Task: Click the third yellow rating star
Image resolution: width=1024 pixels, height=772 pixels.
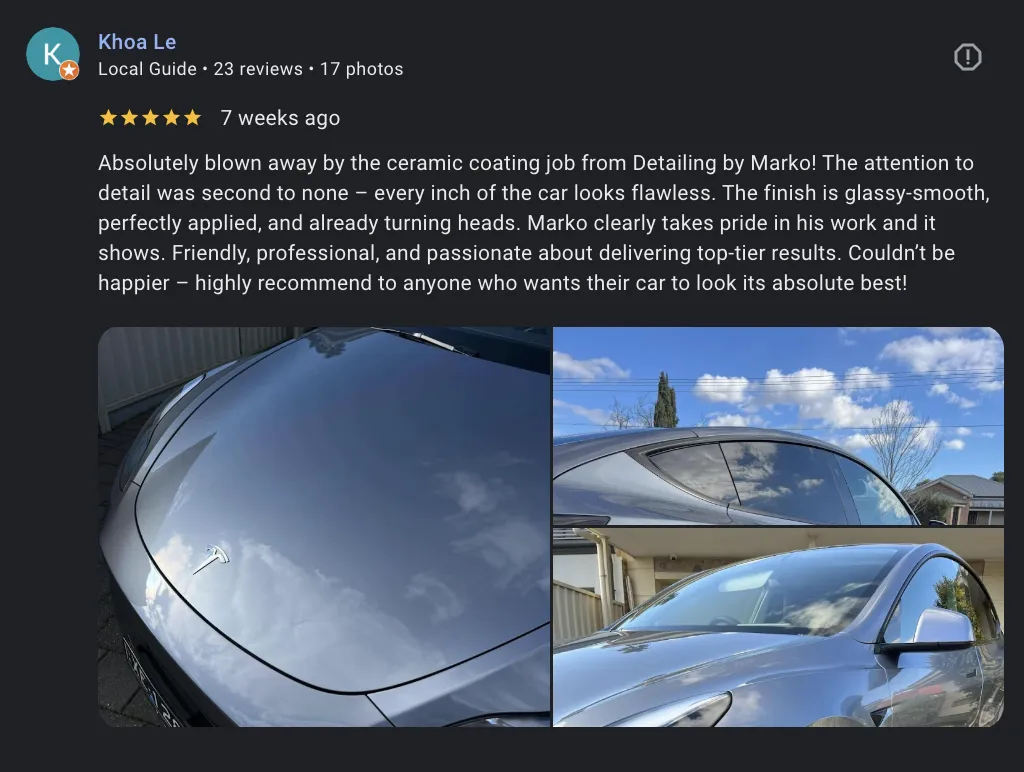Action: point(150,118)
